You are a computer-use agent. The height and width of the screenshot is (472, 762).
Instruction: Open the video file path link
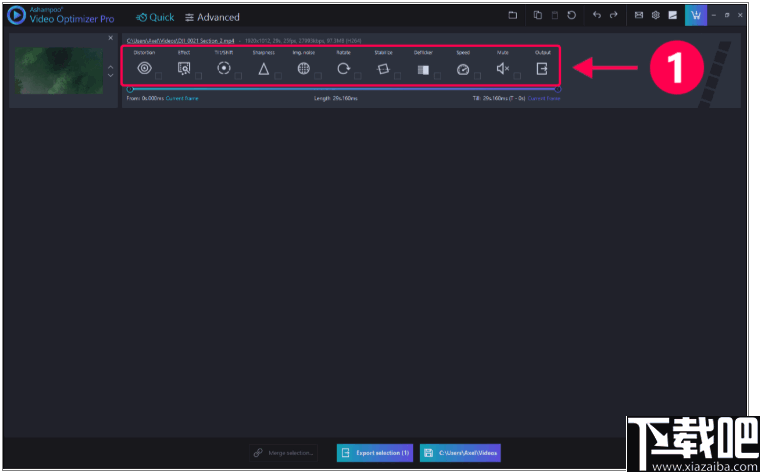(x=180, y=41)
